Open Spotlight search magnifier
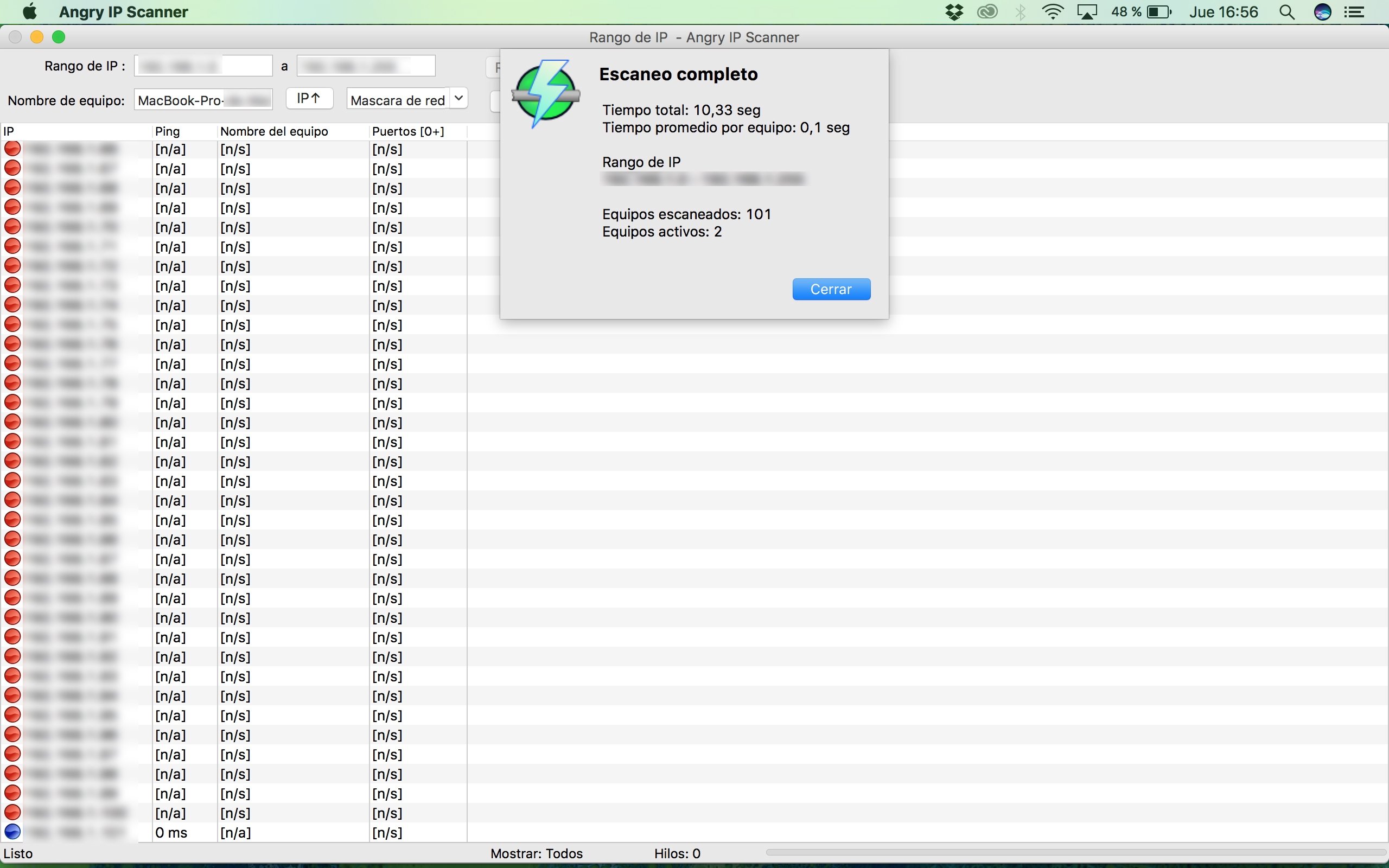1389x868 pixels. coord(1288,12)
